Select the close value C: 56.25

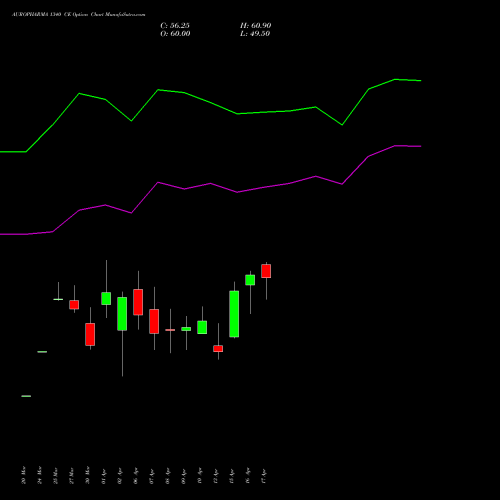pyautogui.click(x=175, y=26)
